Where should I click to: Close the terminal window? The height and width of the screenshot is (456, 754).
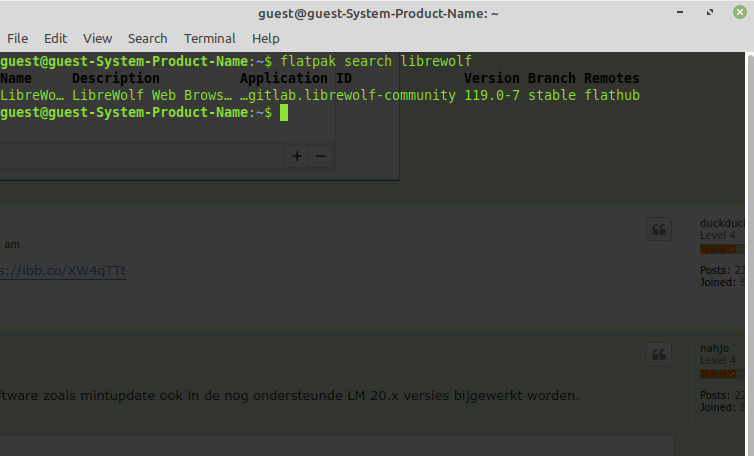(740, 12)
